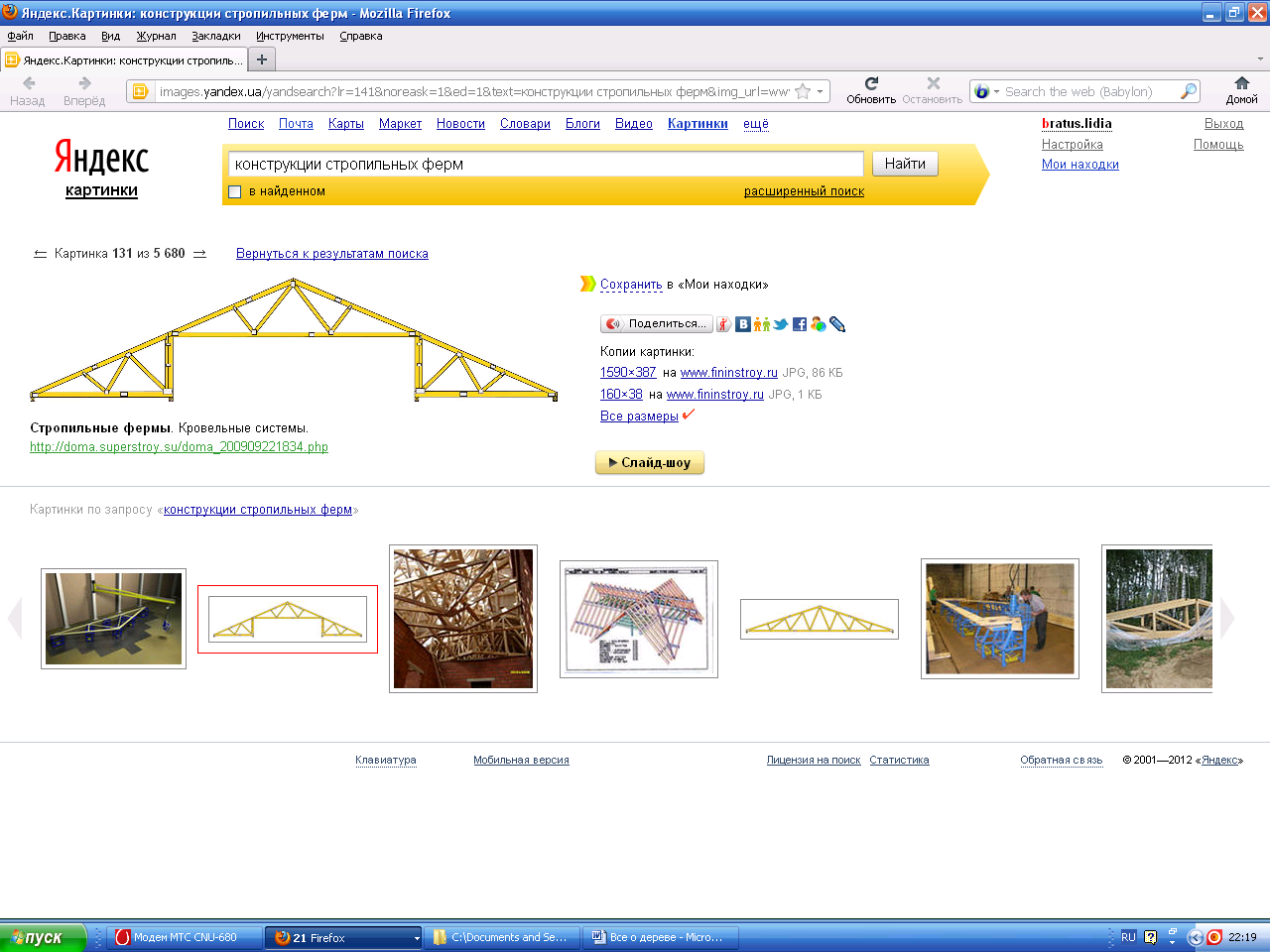Open the Справка menu

360,36
